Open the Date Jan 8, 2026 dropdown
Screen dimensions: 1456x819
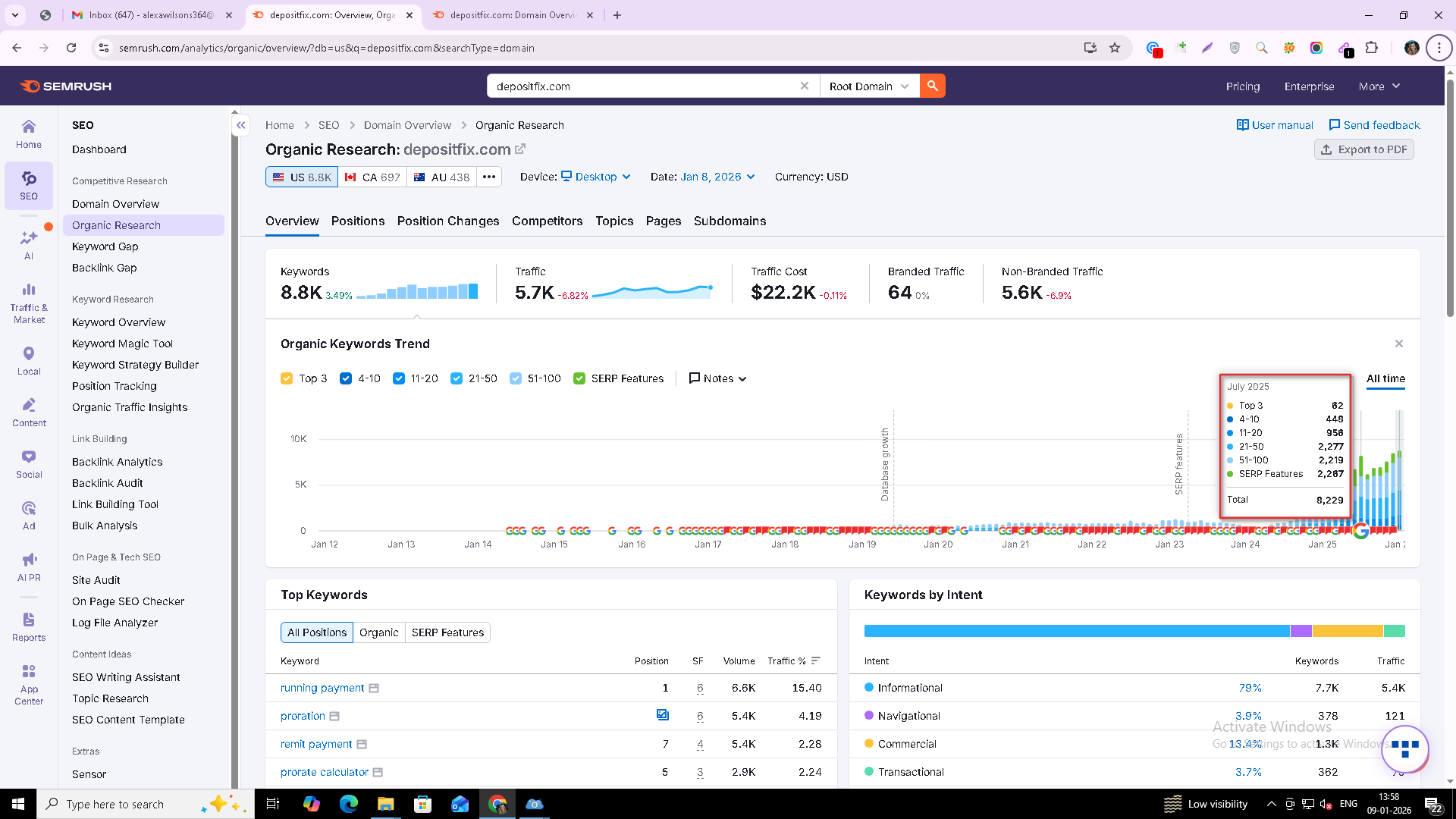point(717,177)
